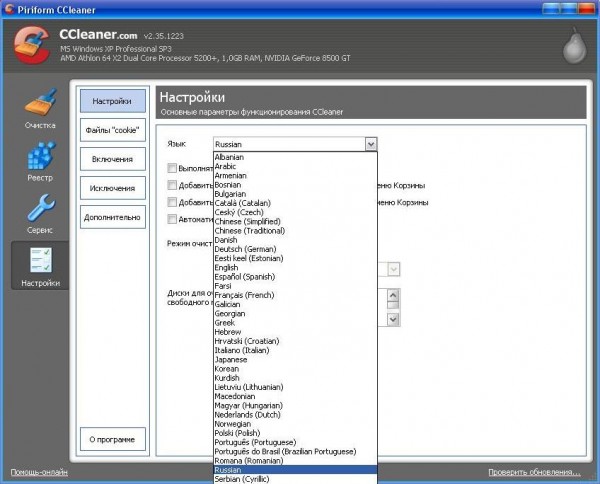
Task: Choose Español (Spanish) language
Action: point(295,277)
